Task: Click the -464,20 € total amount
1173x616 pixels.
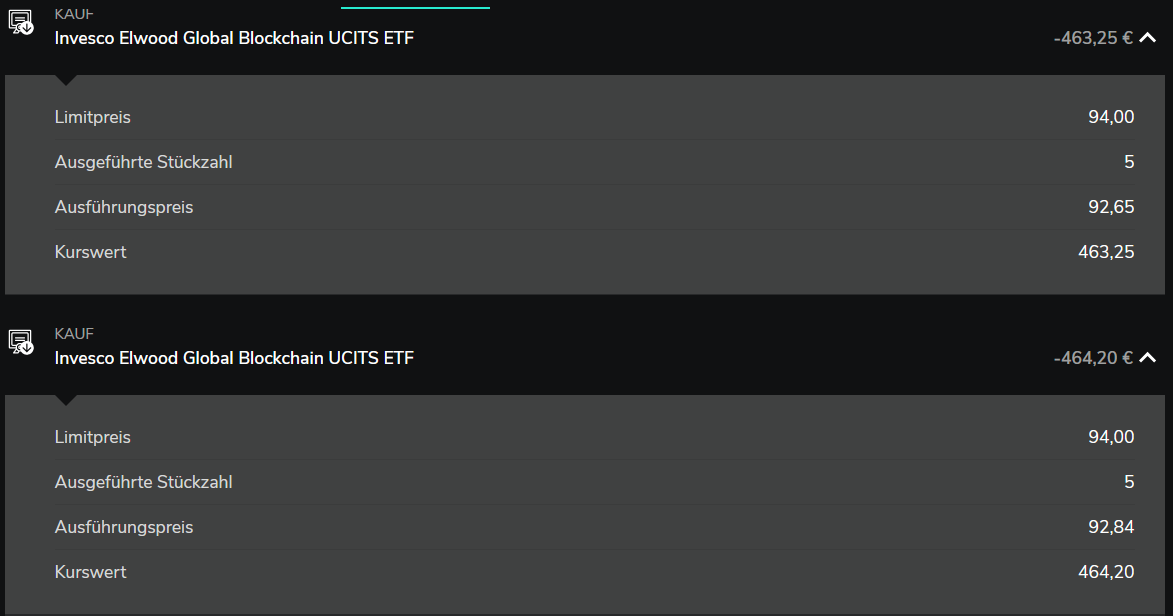Action: click(x=1092, y=358)
